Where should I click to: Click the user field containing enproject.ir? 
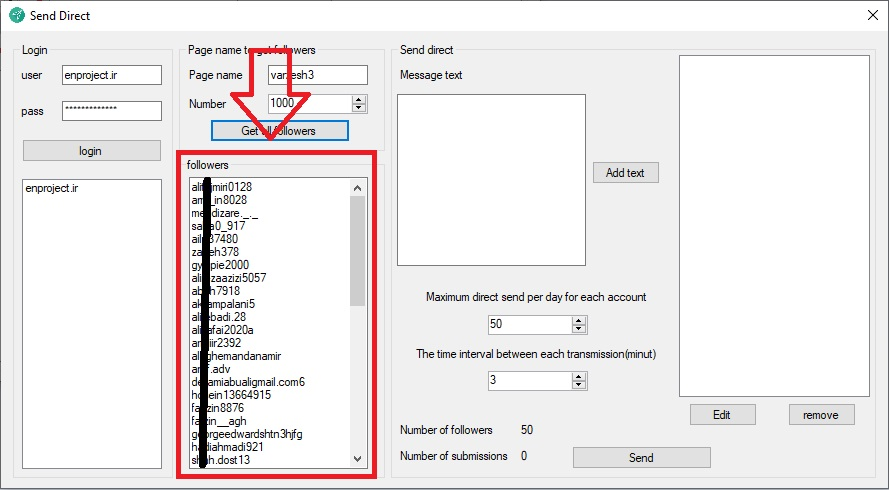pos(111,75)
